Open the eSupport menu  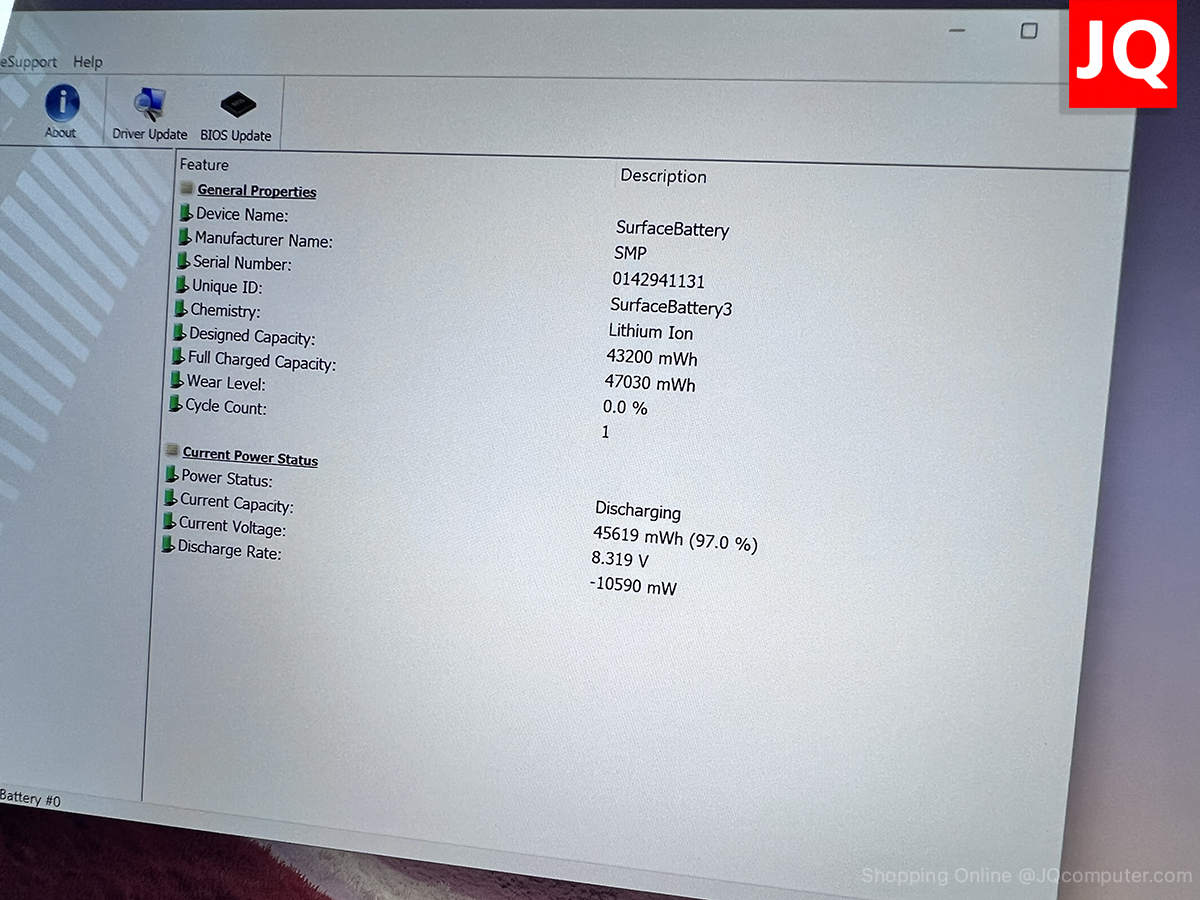29,61
